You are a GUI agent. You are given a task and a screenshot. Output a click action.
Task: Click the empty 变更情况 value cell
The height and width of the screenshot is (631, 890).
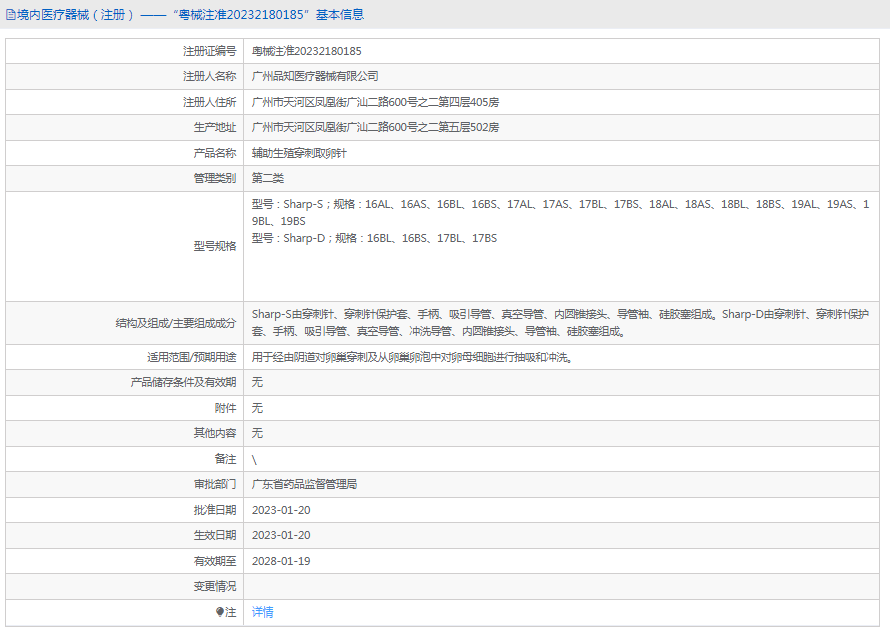561,587
